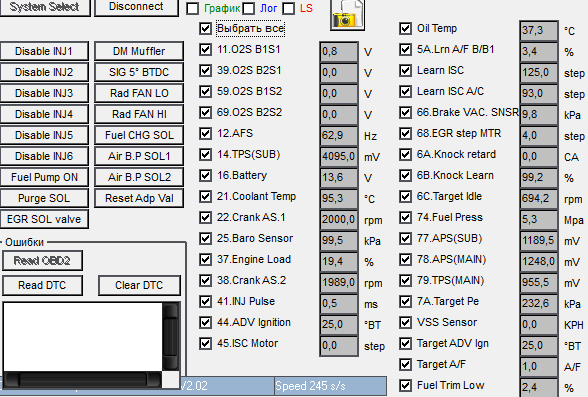Activate Fuel Pump ON test

pyautogui.click(x=44, y=177)
